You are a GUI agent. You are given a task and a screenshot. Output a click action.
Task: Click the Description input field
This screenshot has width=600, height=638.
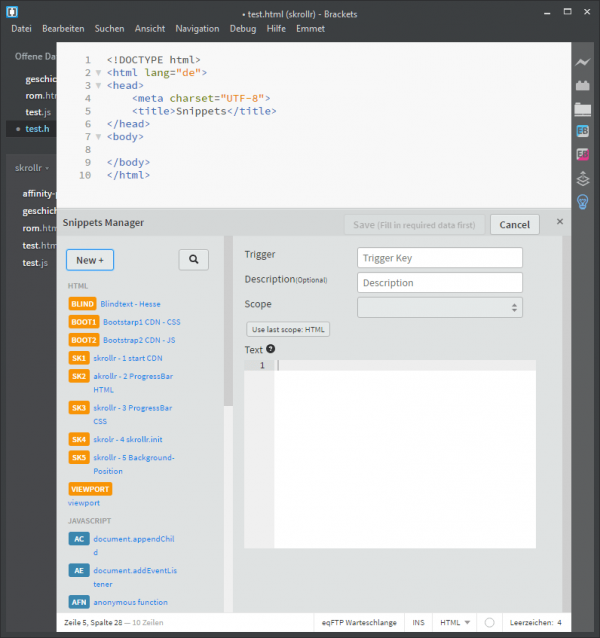(x=440, y=283)
